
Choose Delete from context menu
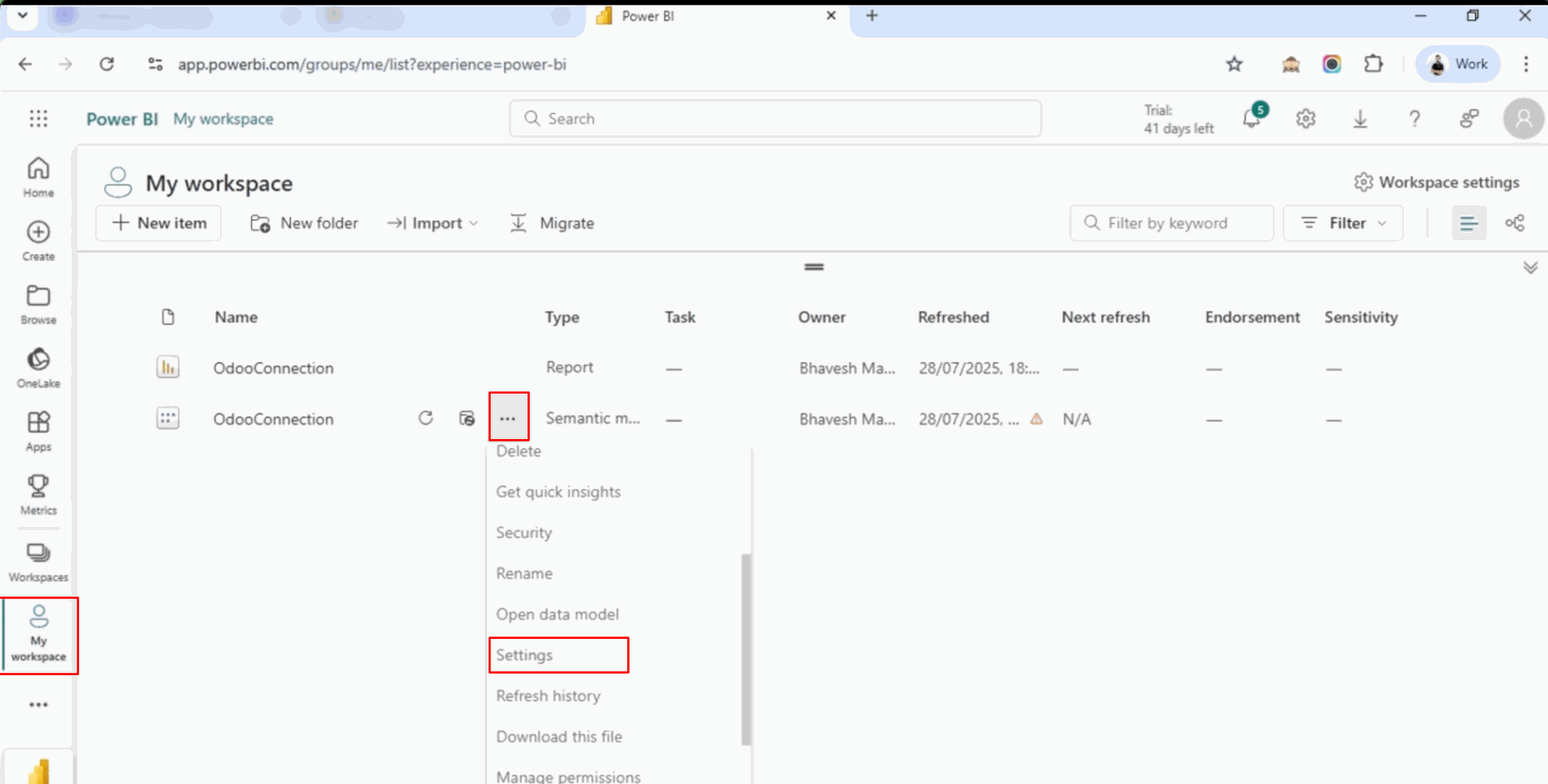[518, 451]
